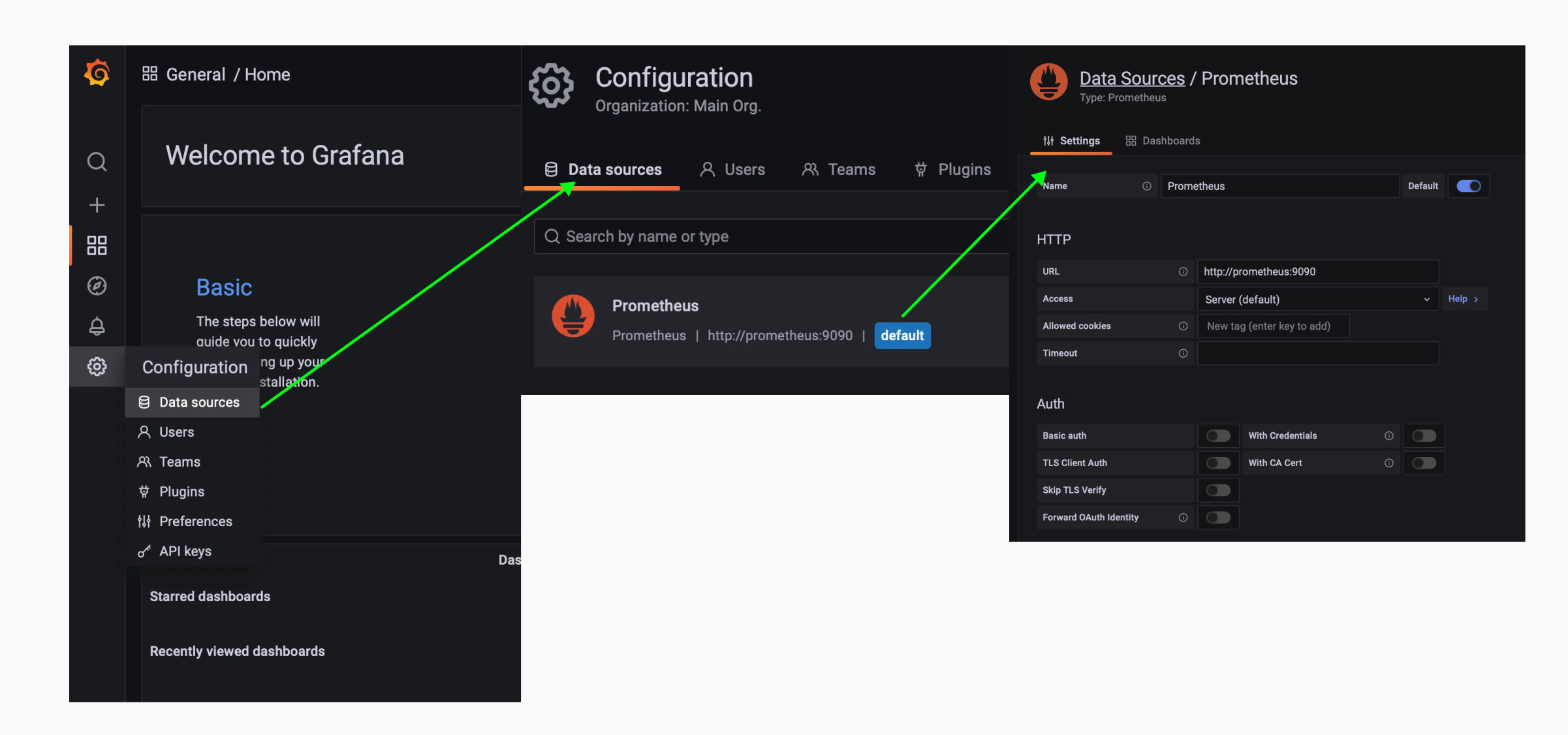Disable the Default data source toggle

pyautogui.click(x=1468, y=185)
